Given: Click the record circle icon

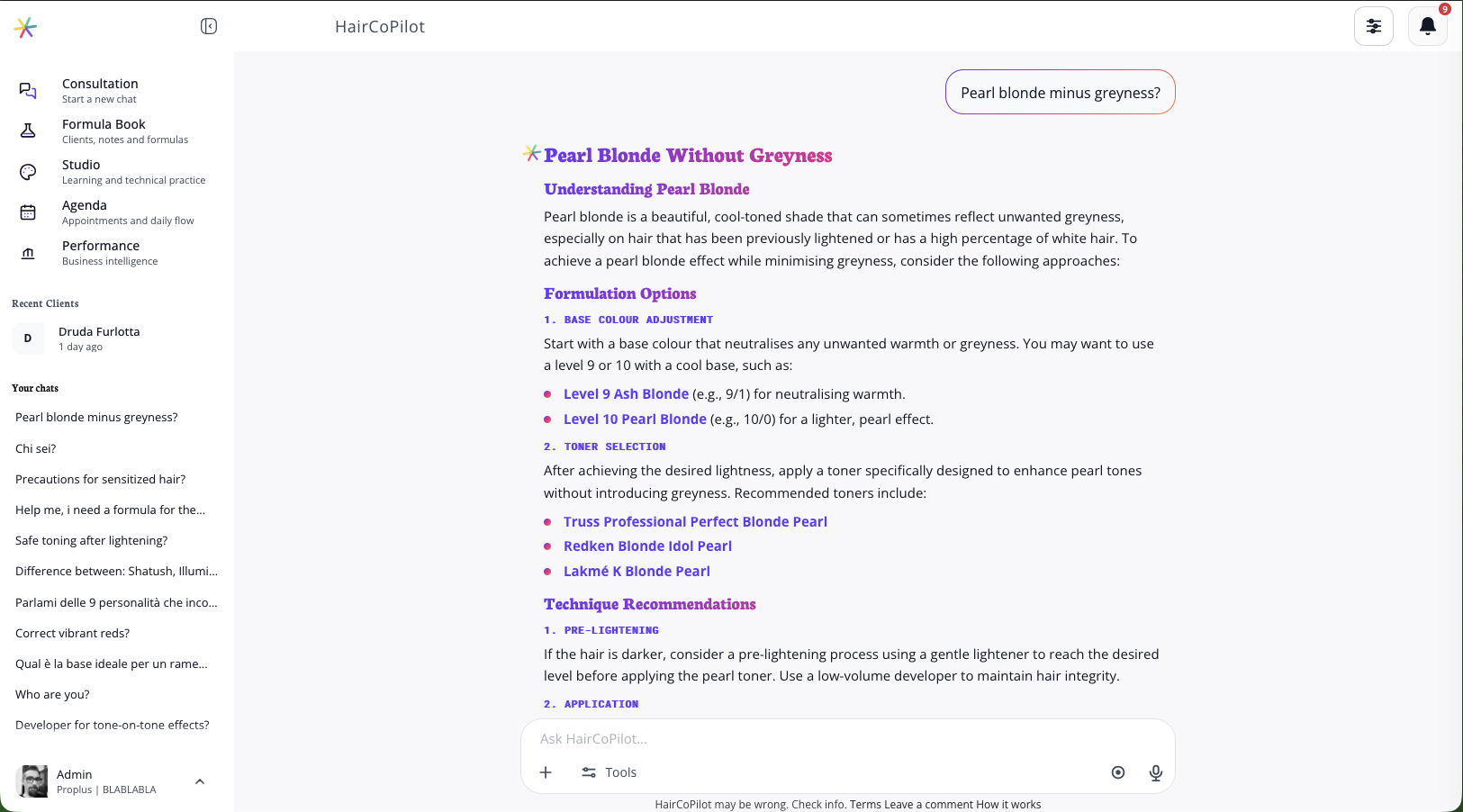Looking at the screenshot, I should coord(1118,772).
